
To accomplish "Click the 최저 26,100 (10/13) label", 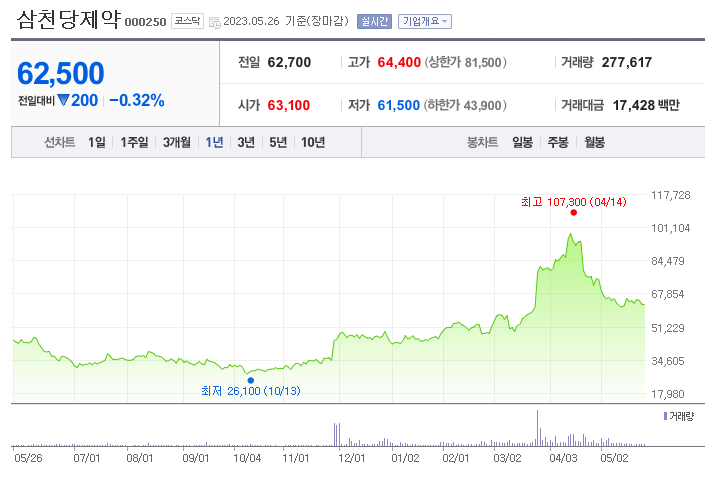I will [x=250, y=391].
